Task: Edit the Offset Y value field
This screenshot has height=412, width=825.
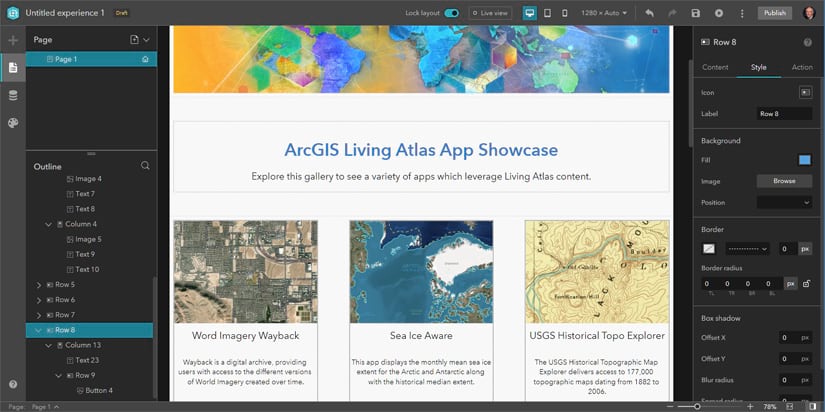Action: point(787,359)
